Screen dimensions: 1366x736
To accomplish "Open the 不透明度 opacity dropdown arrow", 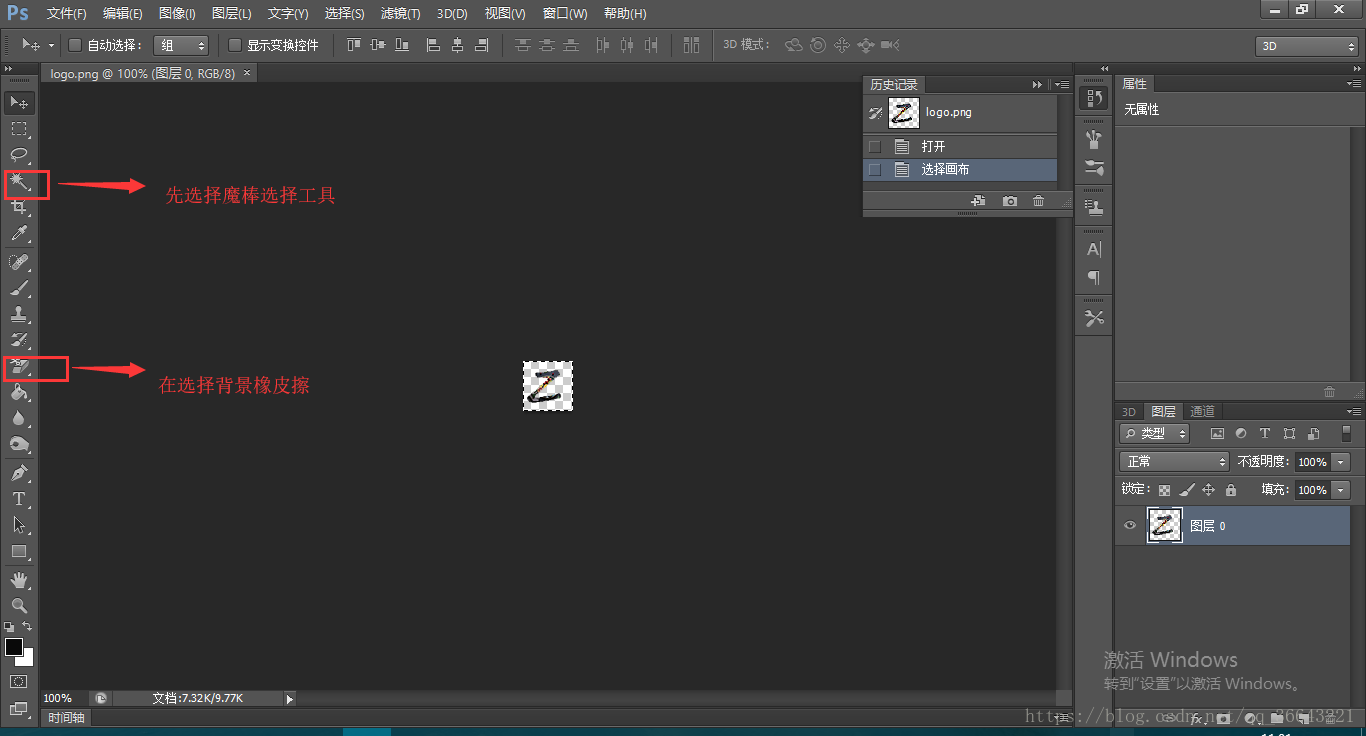I will pyautogui.click(x=1341, y=462).
